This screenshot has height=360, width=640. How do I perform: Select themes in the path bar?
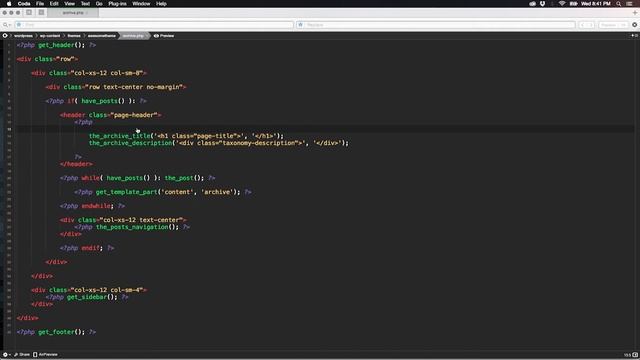(74, 36)
